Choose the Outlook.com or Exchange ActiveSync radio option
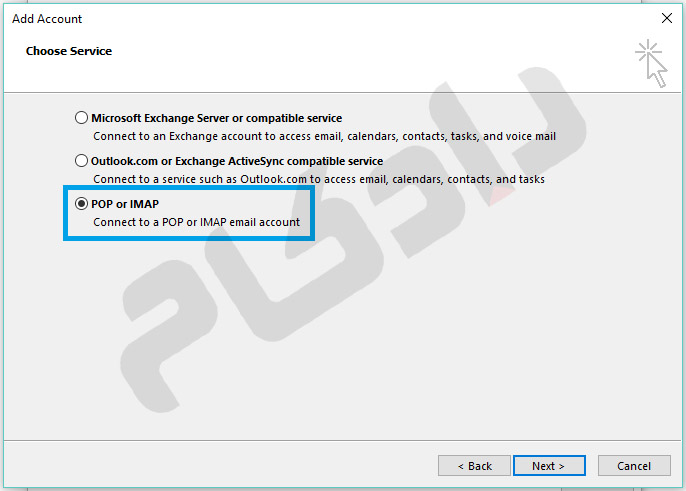The height and width of the screenshot is (491, 686). coord(81,160)
